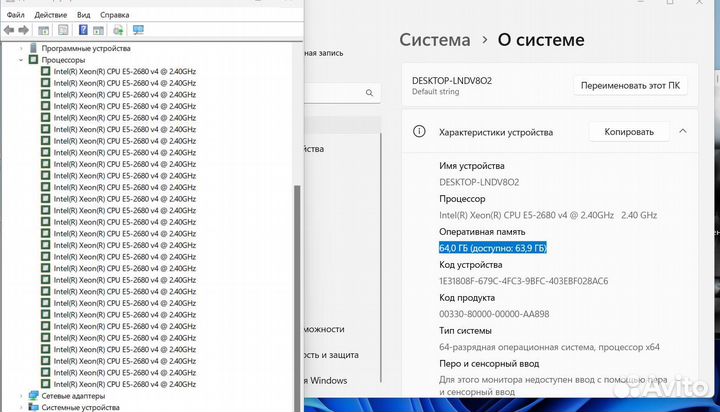Click the Settings search input field
Viewport: 720px width, 412px height.
342,93
